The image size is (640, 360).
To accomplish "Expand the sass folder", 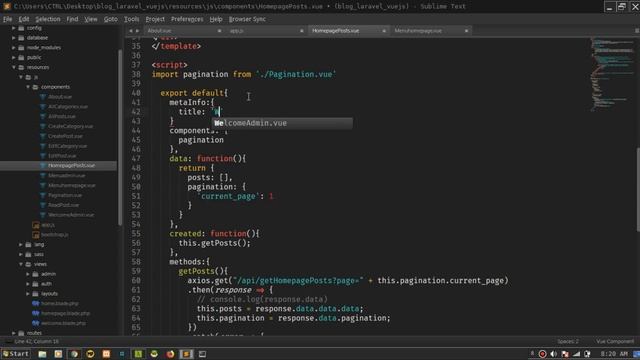I will [21, 254].
